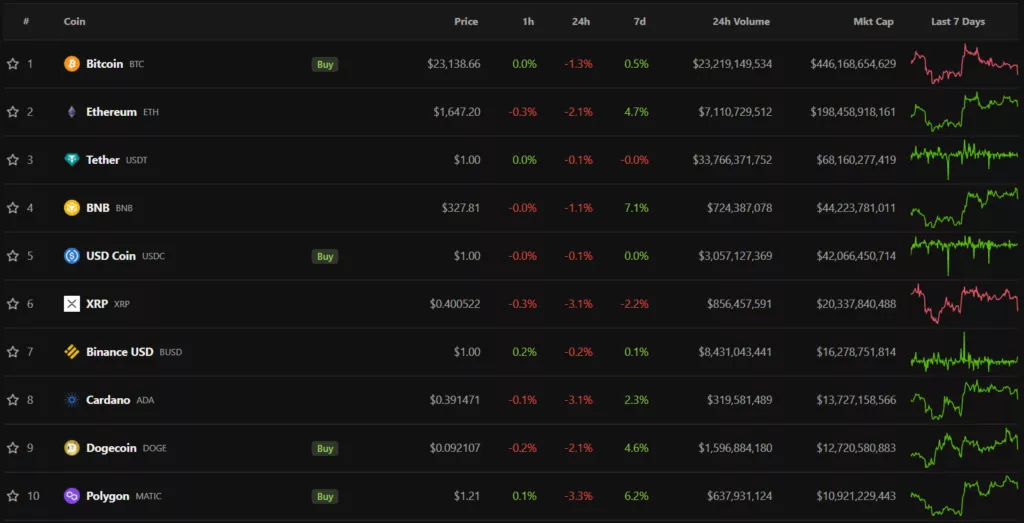Sort by the 1h column header
Image resolution: width=1024 pixels, height=523 pixels.
[x=528, y=22]
